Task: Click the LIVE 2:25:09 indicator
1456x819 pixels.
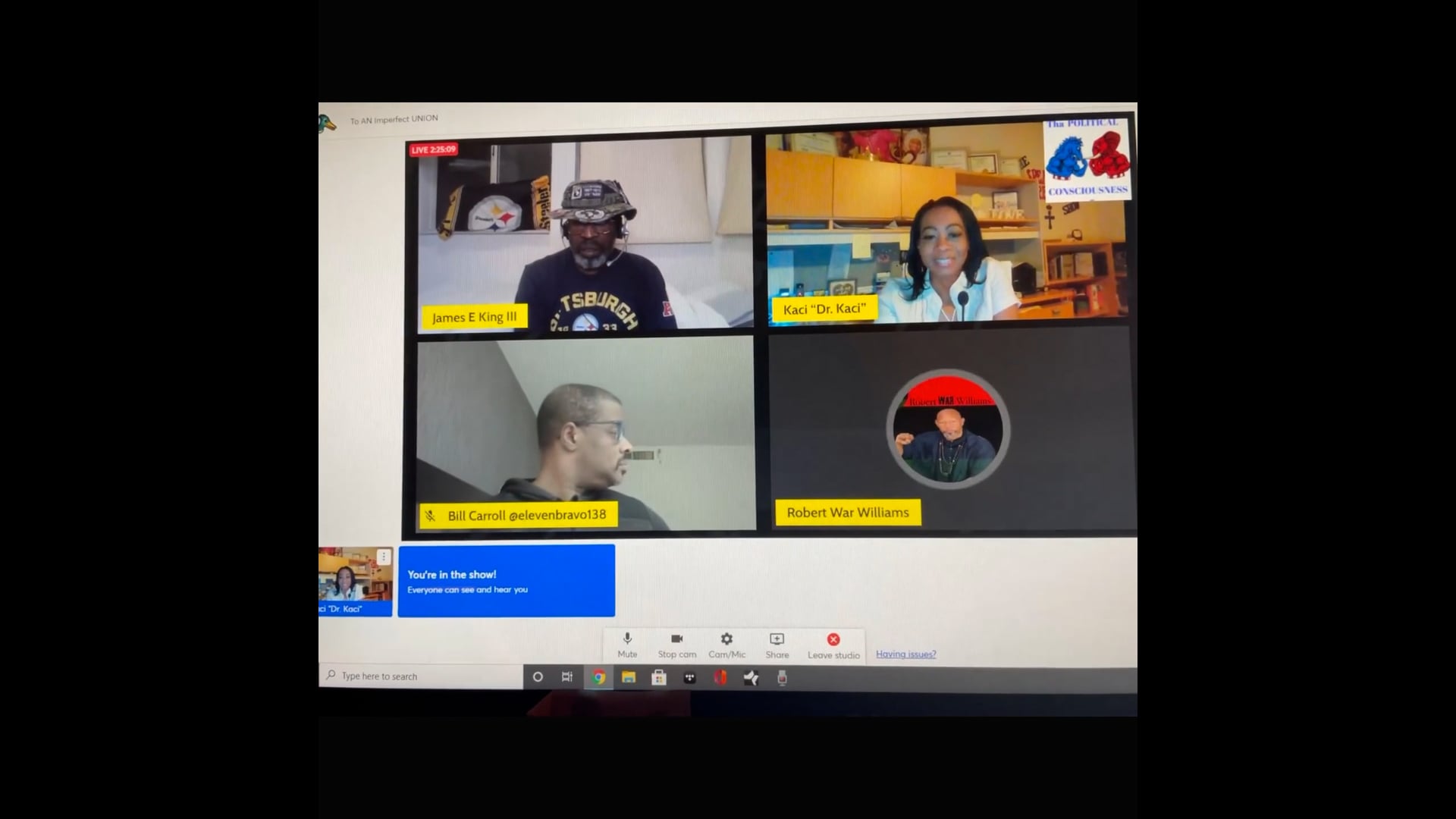Action: coord(433,149)
